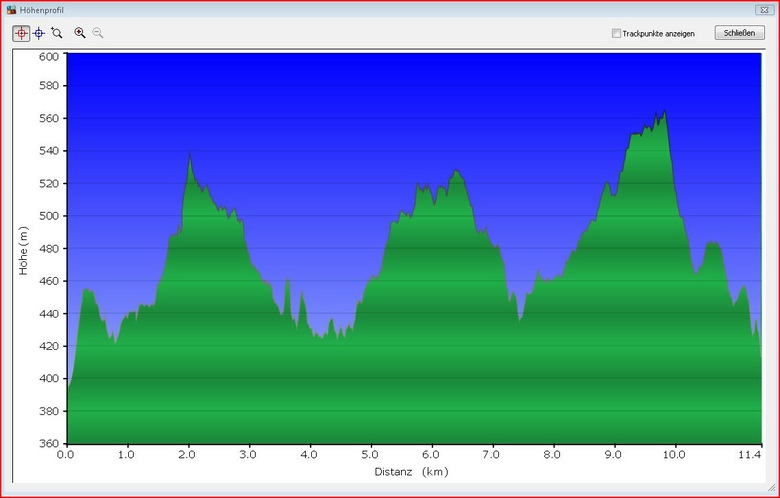780x498 pixels.
Task: Click the greyed-out zoom out magnifier
Action: 98,33
